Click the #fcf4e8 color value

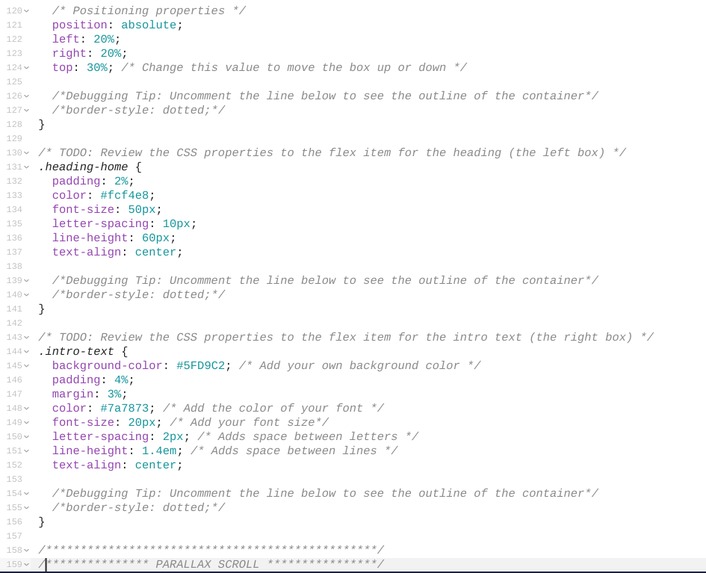(125, 195)
